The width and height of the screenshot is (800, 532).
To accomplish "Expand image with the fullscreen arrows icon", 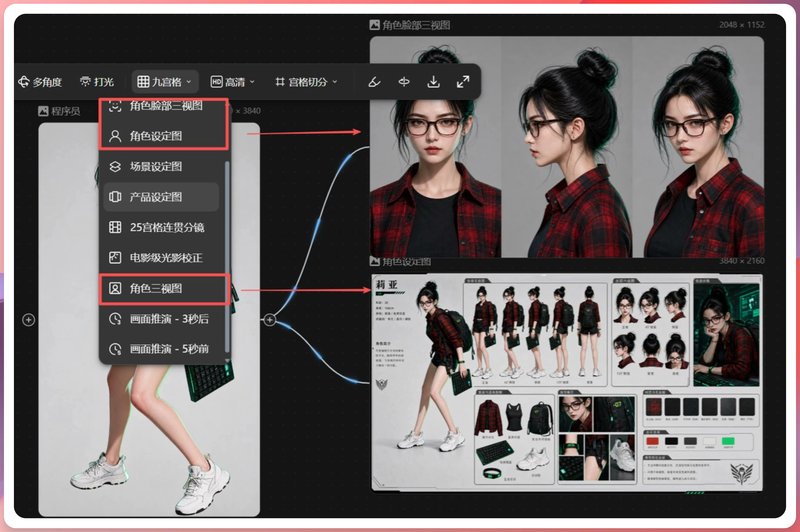I will pyautogui.click(x=463, y=82).
